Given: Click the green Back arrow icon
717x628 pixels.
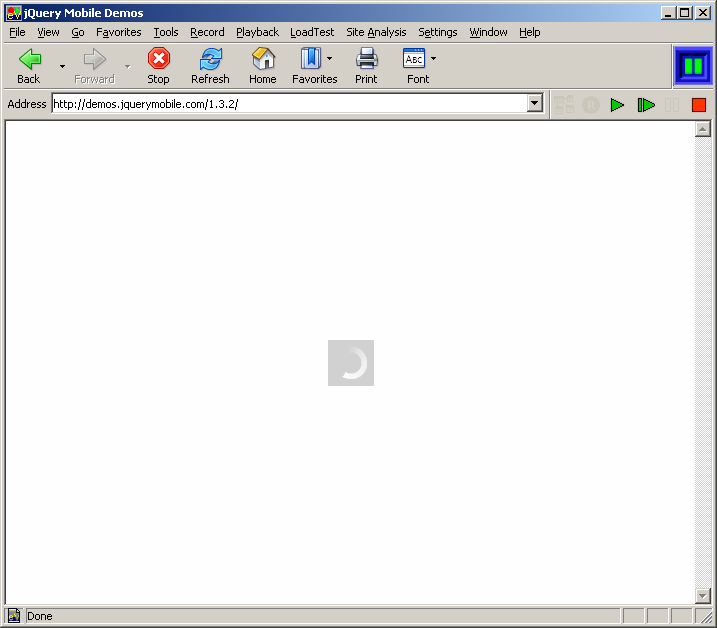Looking at the screenshot, I should click(30, 59).
